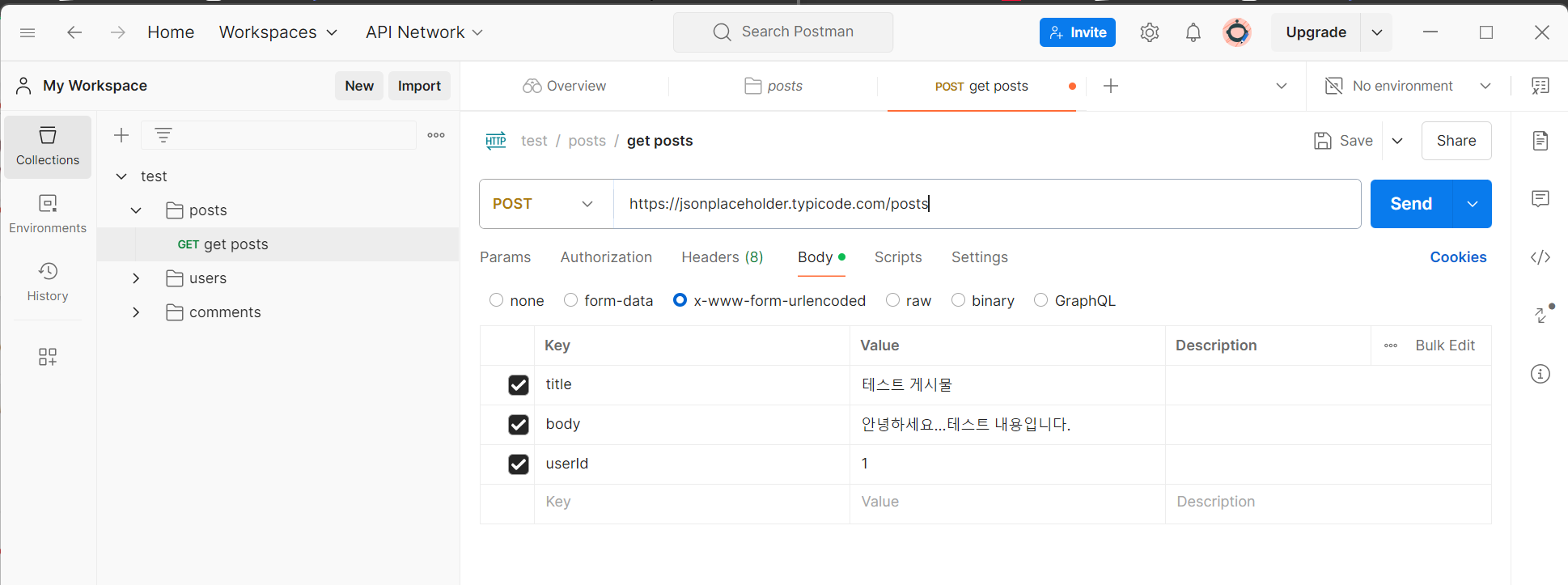Open the Scripts tab
The height and width of the screenshot is (585, 1568).
pyautogui.click(x=898, y=257)
